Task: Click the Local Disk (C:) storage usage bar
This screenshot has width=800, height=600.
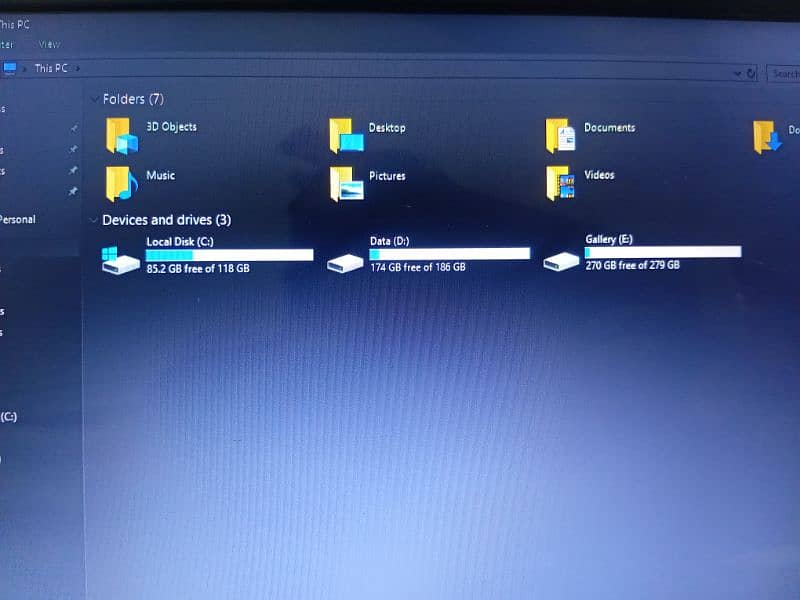Action: click(229, 255)
